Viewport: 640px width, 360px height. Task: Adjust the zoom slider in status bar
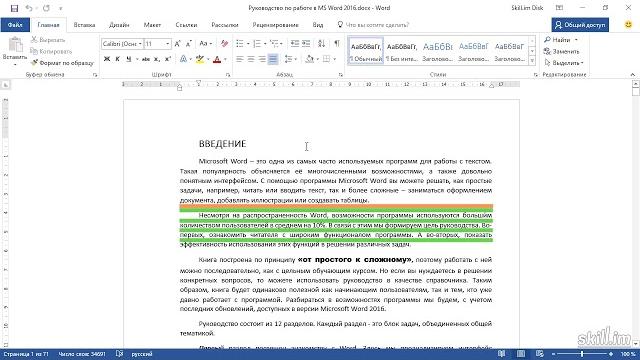[x=582, y=354]
